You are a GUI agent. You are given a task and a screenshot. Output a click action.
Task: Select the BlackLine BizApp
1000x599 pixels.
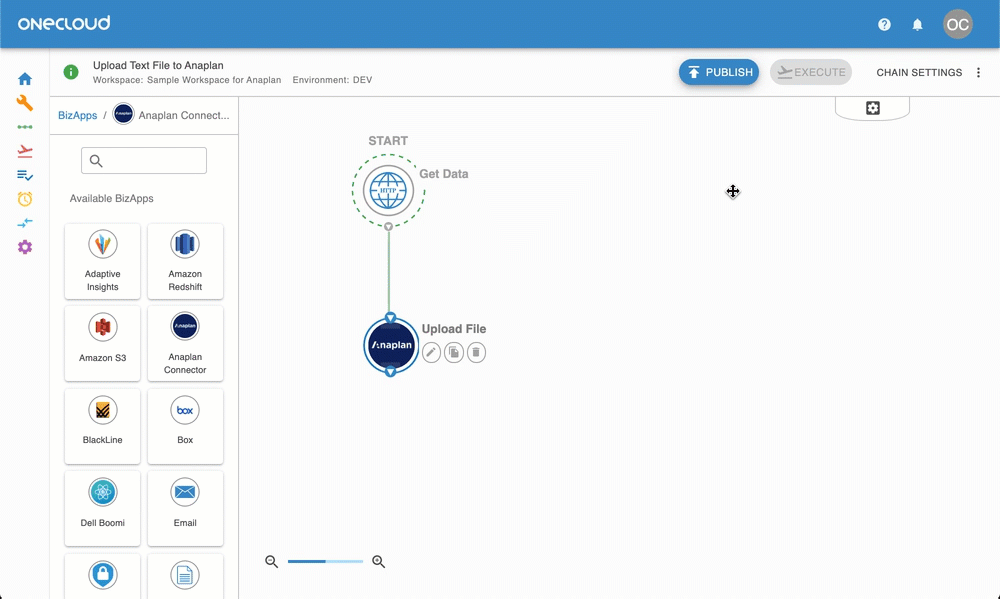pyautogui.click(x=103, y=426)
